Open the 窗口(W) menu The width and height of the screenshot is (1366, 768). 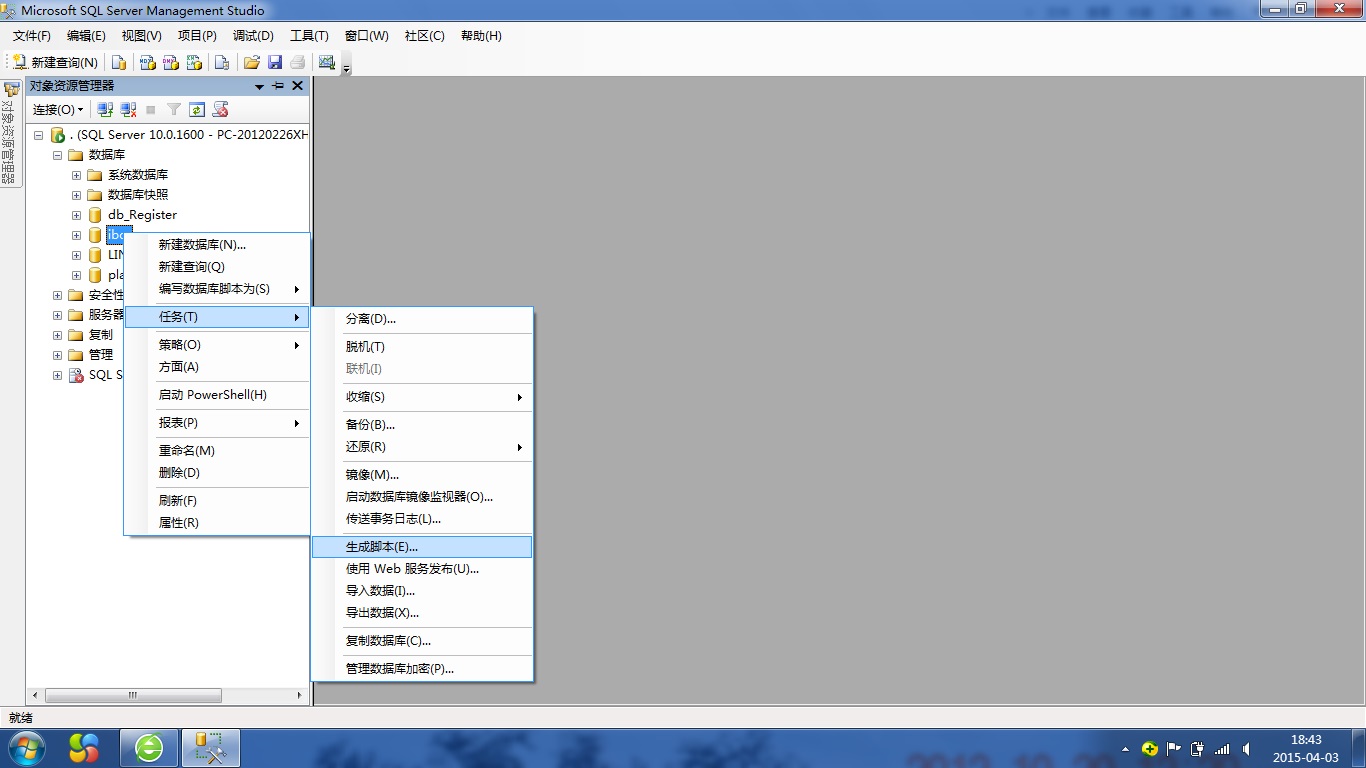click(367, 36)
